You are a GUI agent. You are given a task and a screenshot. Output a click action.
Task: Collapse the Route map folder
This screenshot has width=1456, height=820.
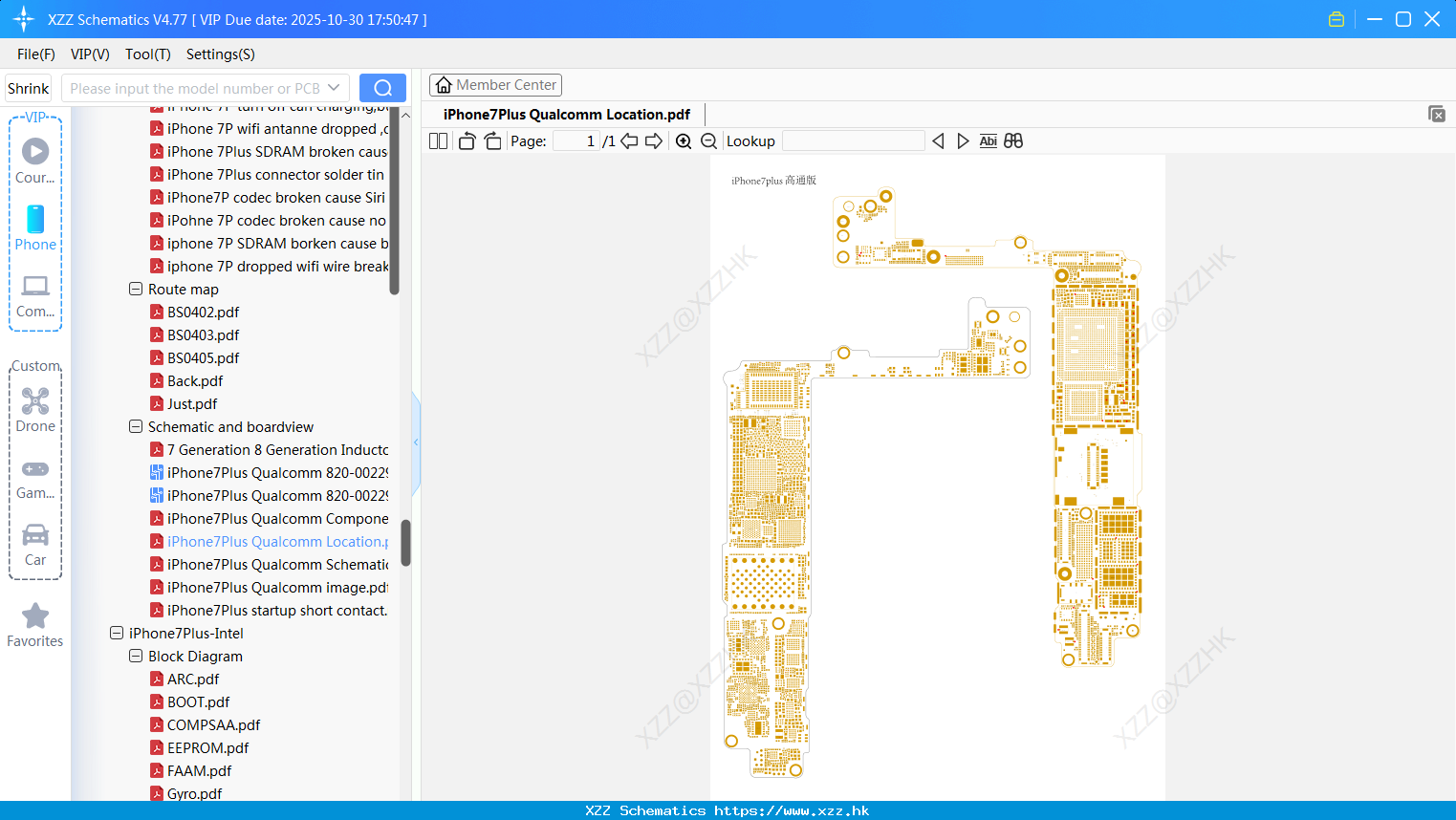coord(136,289)
